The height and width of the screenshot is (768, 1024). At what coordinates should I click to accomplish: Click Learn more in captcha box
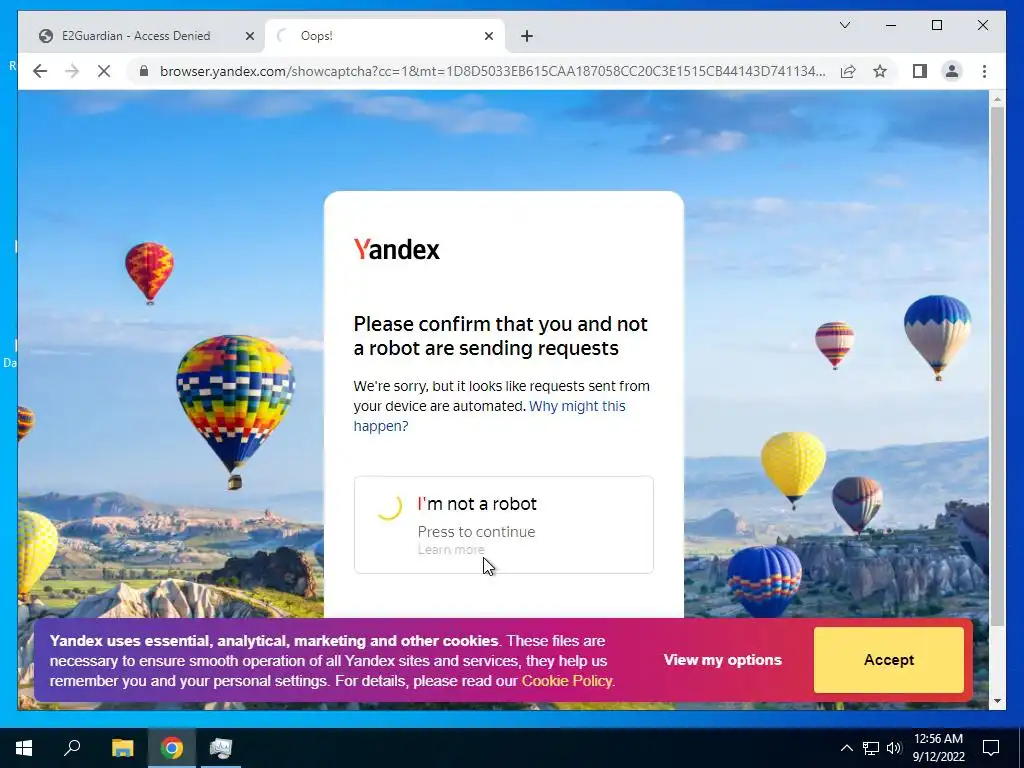(x=451, y=549)
